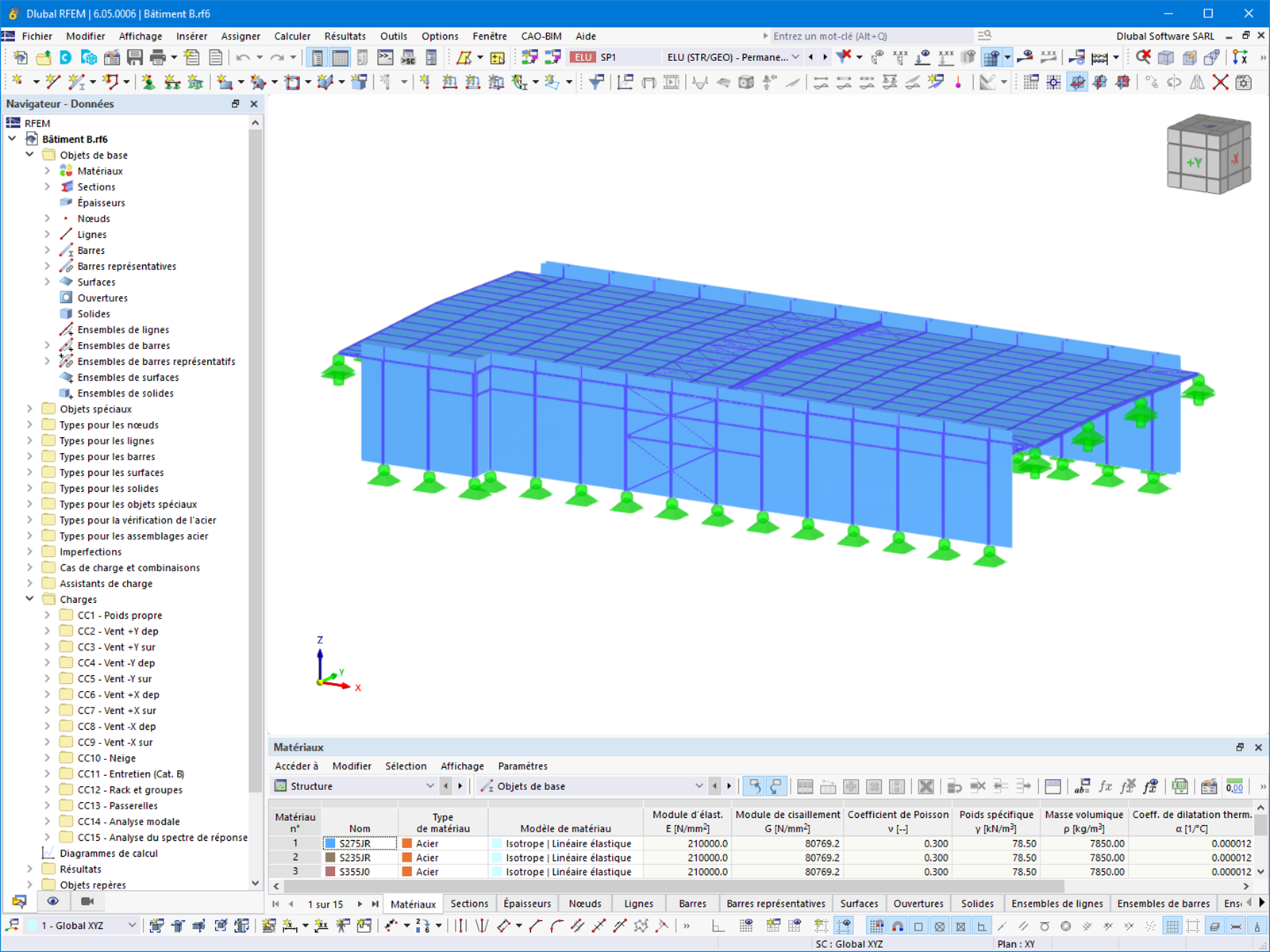Toggle the table panel display button
This screenshot has width=1270, height=952.
(341, 57)
